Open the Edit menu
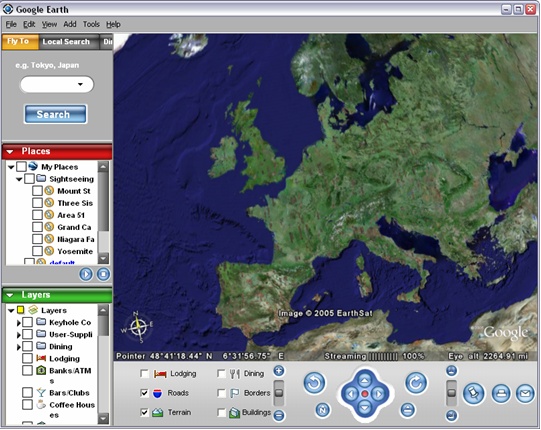This screenshot has width=541, height=430. (x=29, y=24)
